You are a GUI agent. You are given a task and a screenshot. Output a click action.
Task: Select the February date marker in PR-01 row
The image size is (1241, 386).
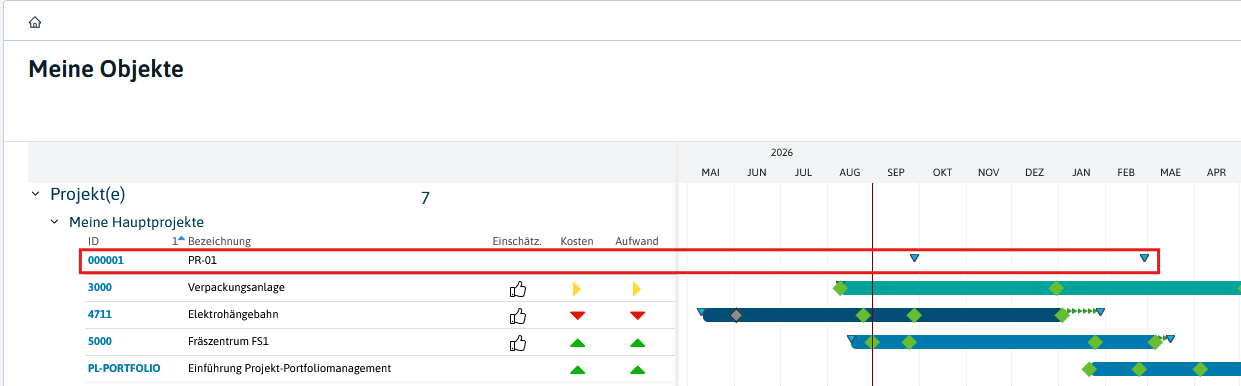1144,258
